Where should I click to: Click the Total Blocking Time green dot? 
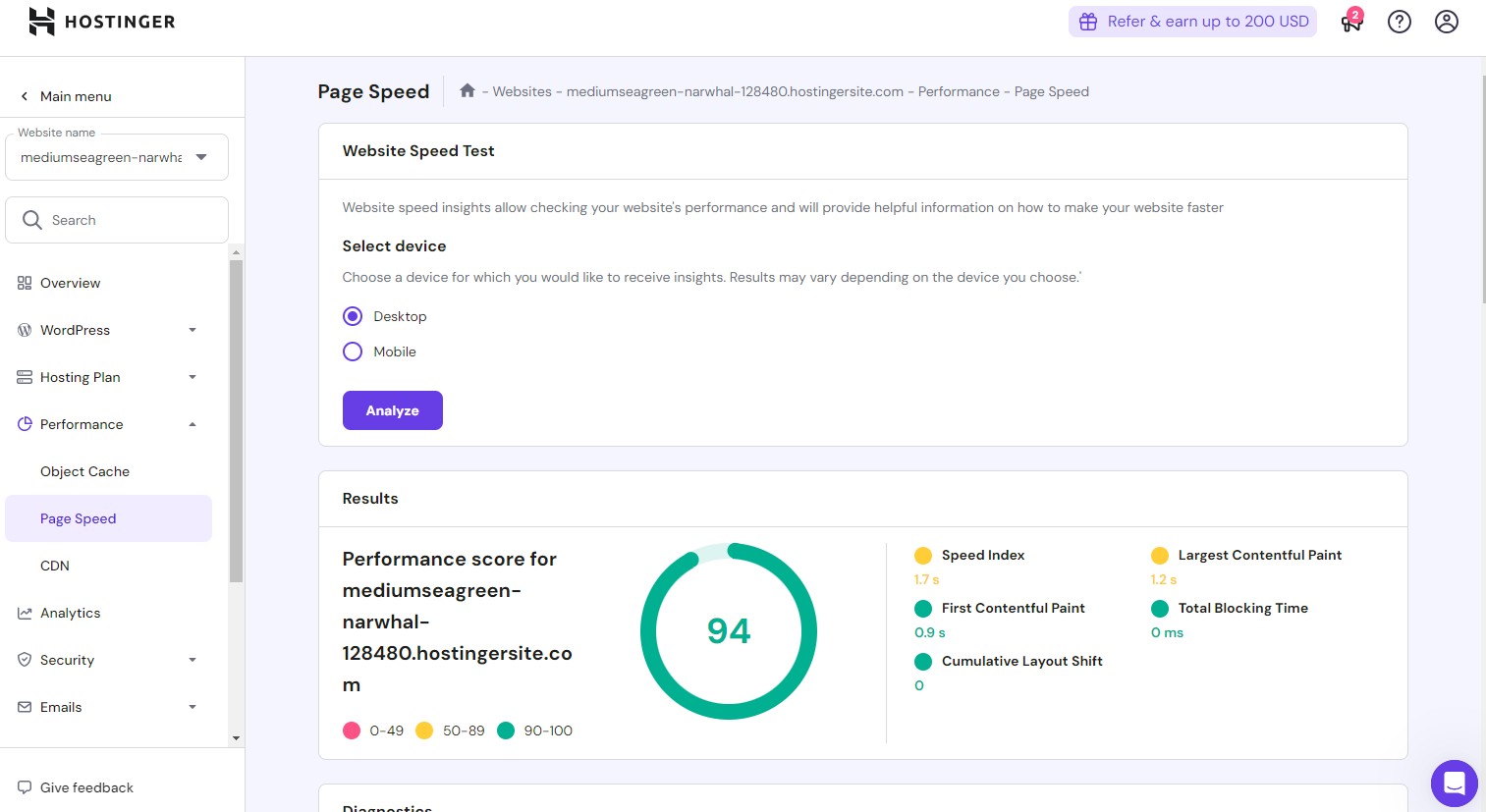click(x=1160, y=609)
